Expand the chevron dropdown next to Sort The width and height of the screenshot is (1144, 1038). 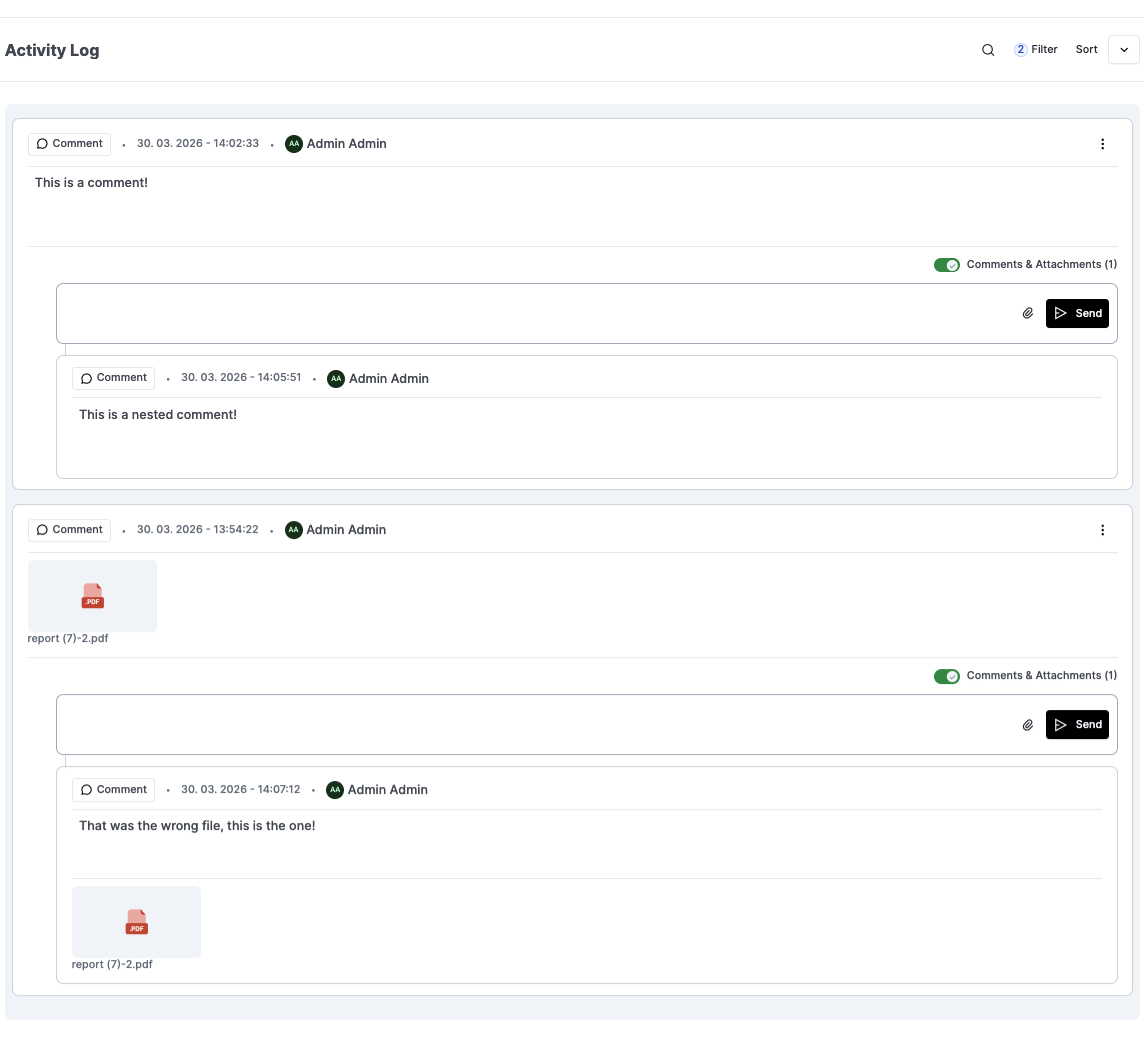pyautogui.click(x=1124, y=50)
